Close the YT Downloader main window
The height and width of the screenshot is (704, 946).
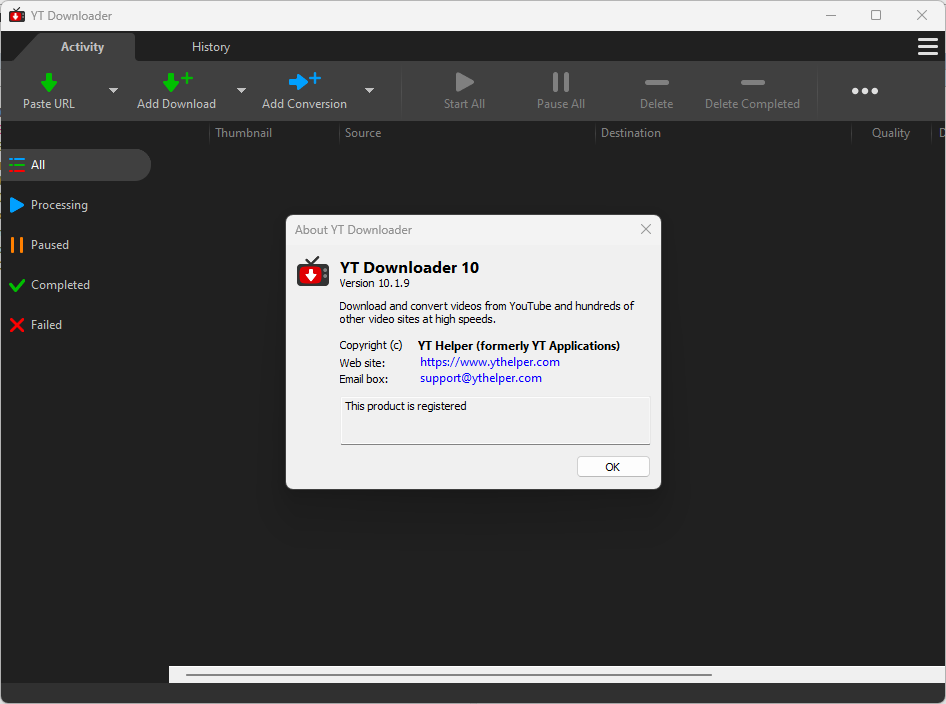(922, 15)
